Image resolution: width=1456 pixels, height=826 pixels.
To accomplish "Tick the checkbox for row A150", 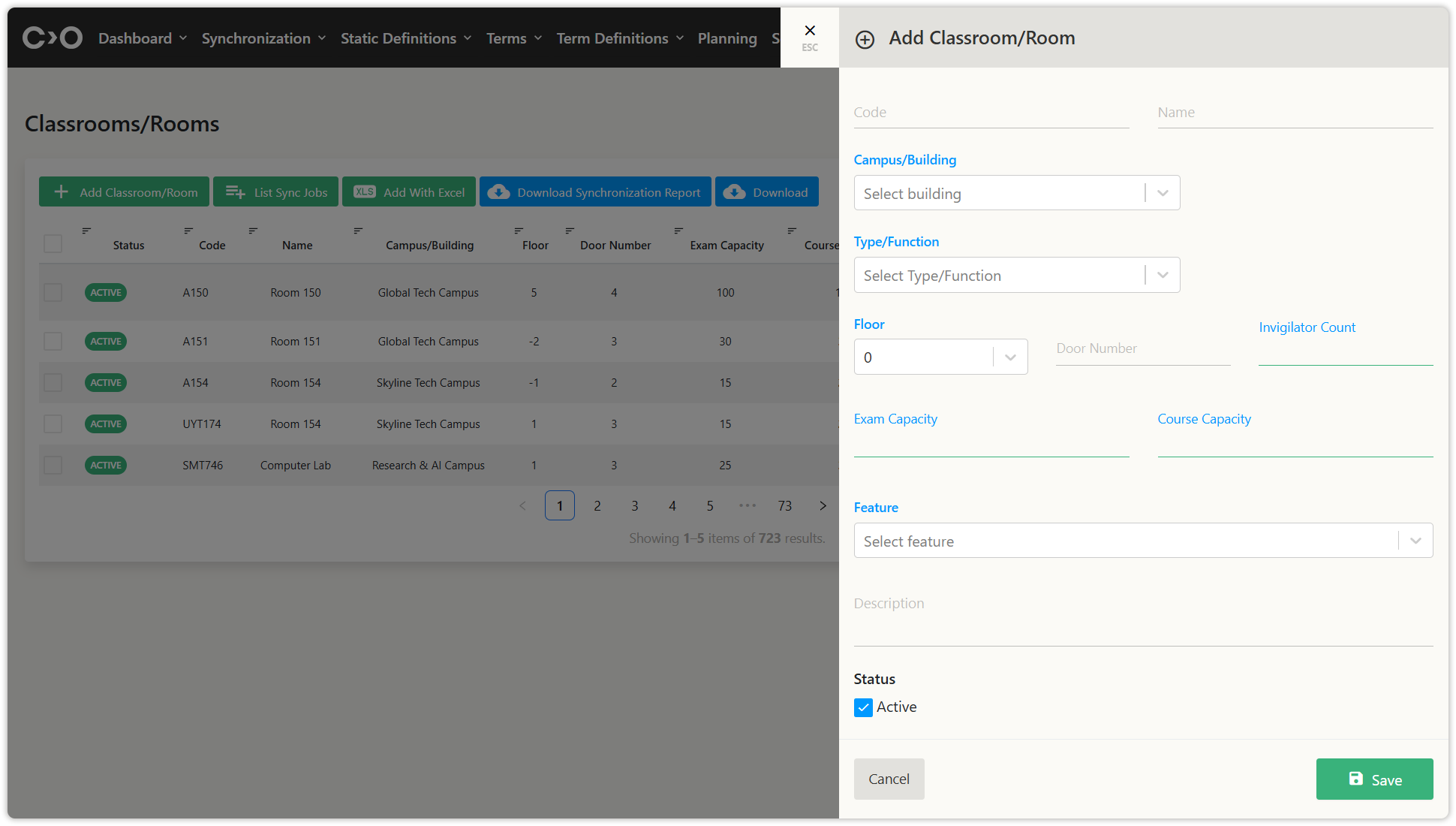I will tap(53, 292).
